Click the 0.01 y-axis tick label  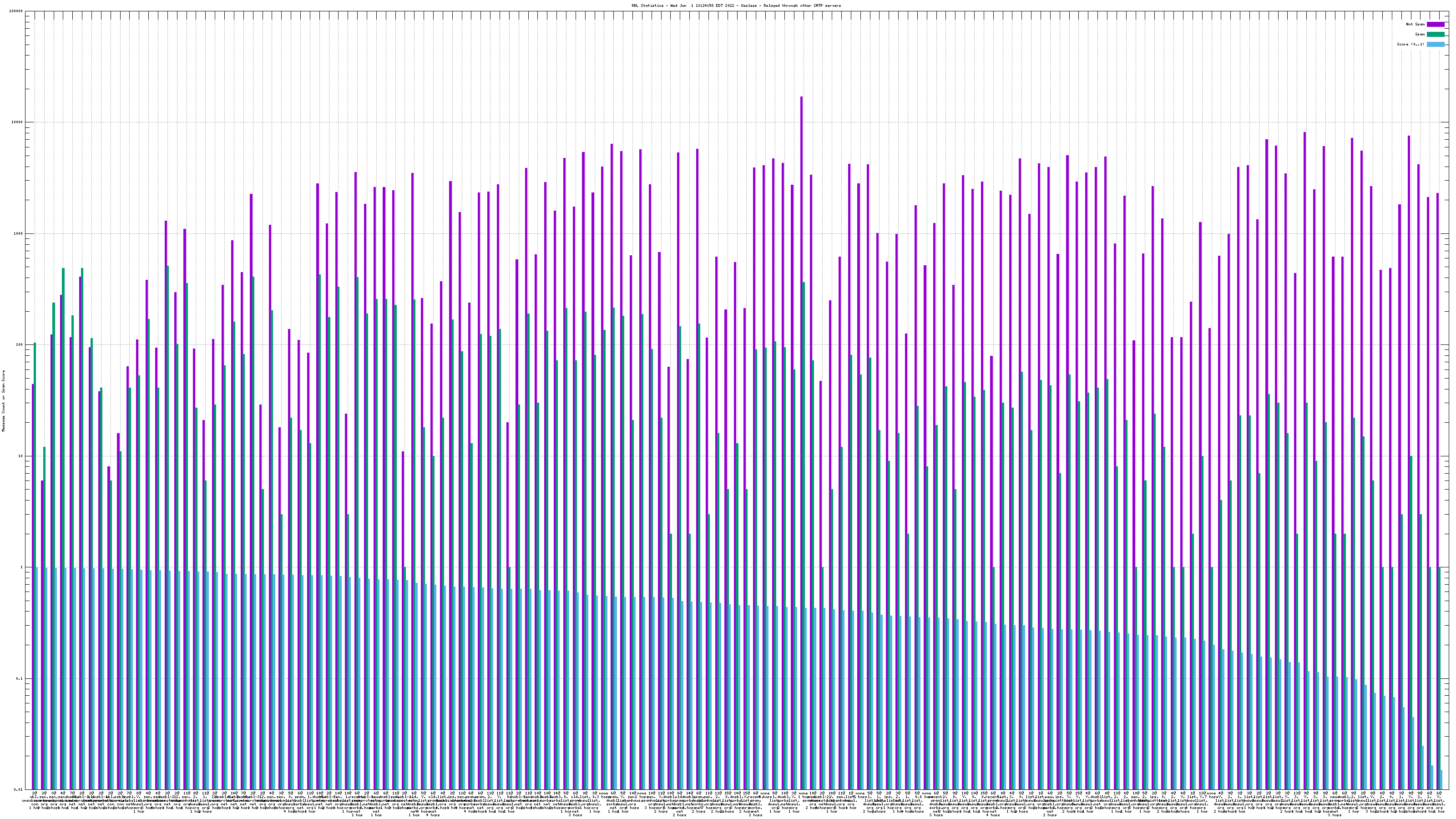pos(19,789)
